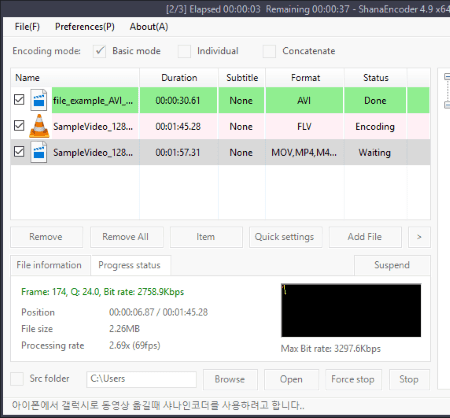
Task: Click the Korean status bar message
Action: pos(158,406)
